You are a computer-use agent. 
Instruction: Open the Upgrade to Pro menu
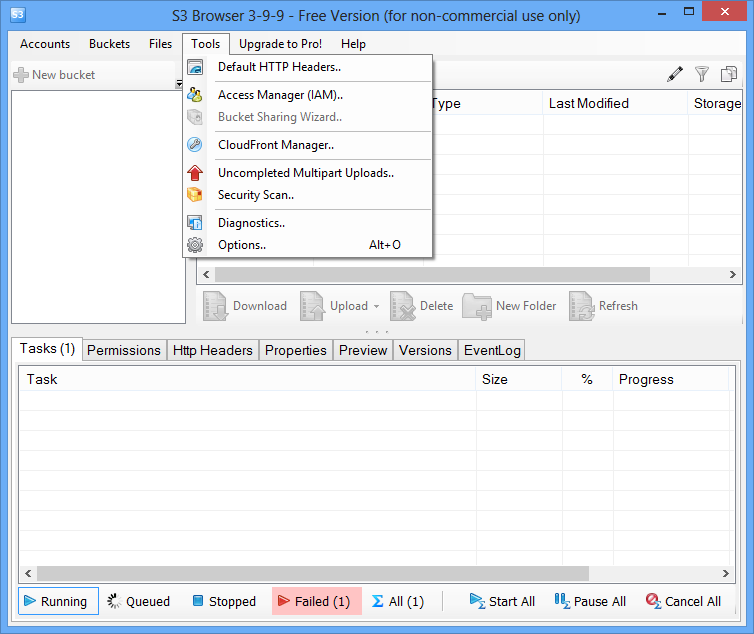(280, 44)
